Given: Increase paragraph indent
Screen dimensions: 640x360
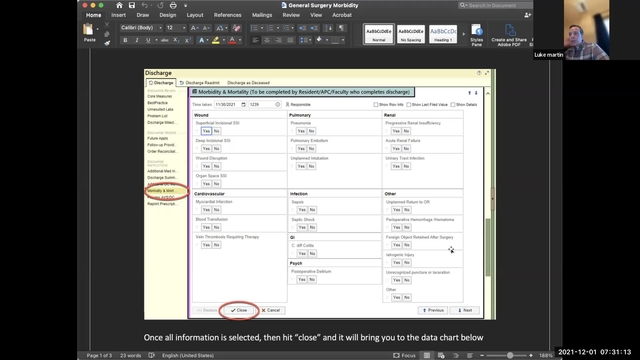Looking at the screenshot, I should coord(314,28).
